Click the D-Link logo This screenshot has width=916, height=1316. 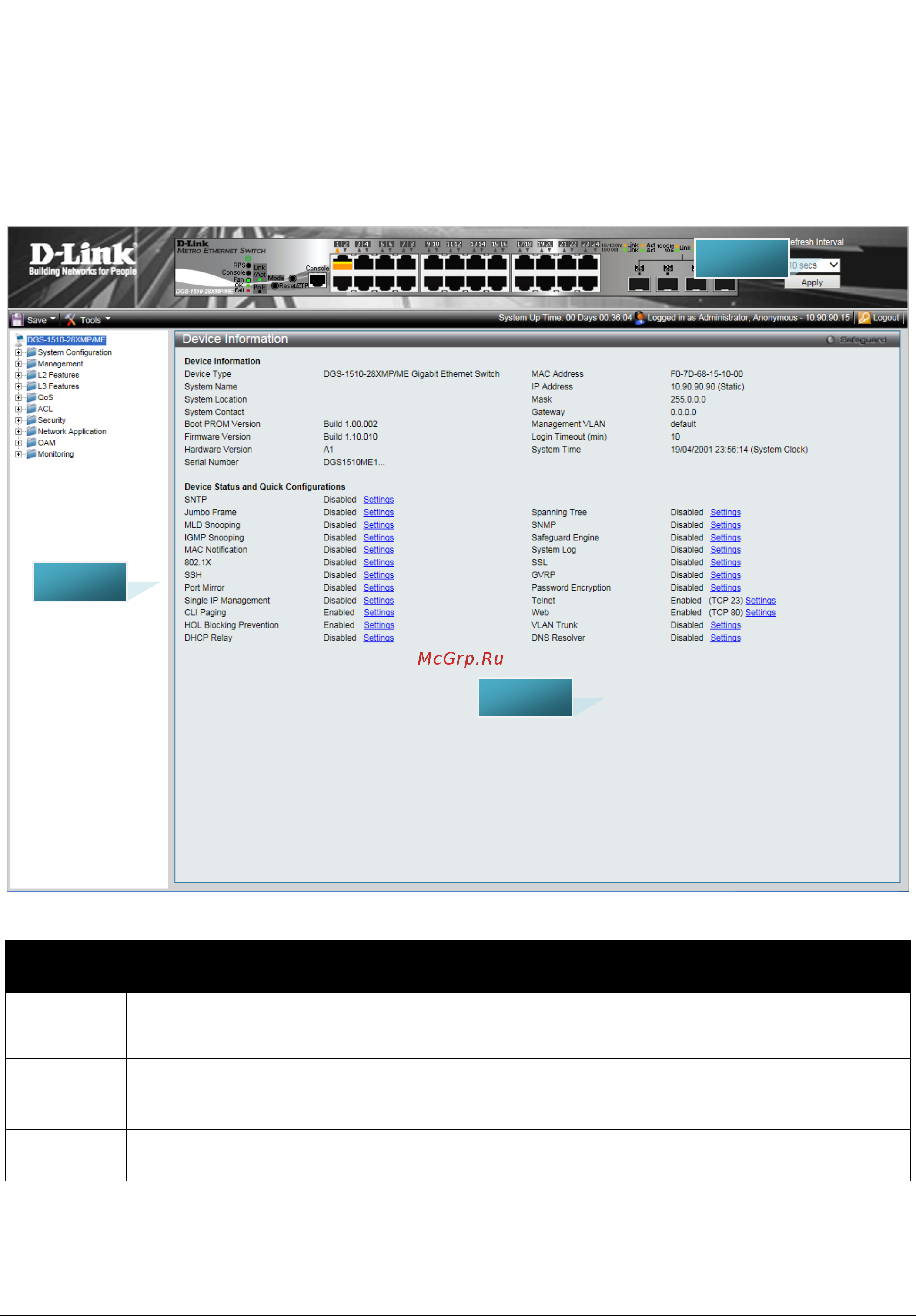click(83, 260)
